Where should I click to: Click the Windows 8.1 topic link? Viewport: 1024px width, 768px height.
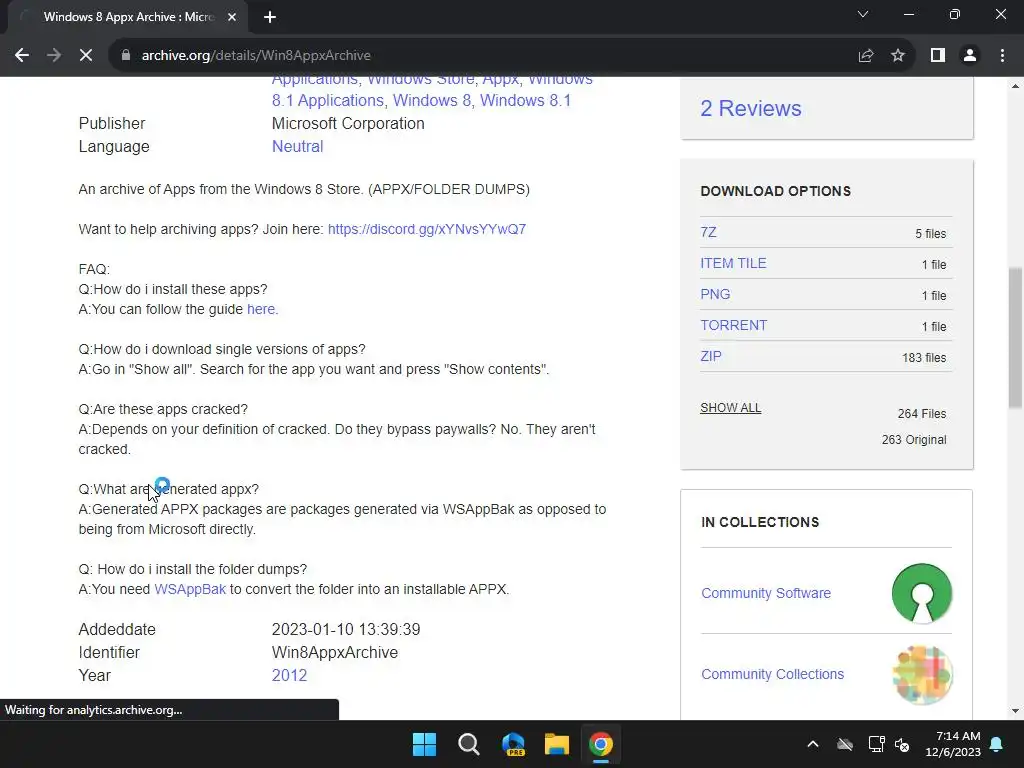525,101
